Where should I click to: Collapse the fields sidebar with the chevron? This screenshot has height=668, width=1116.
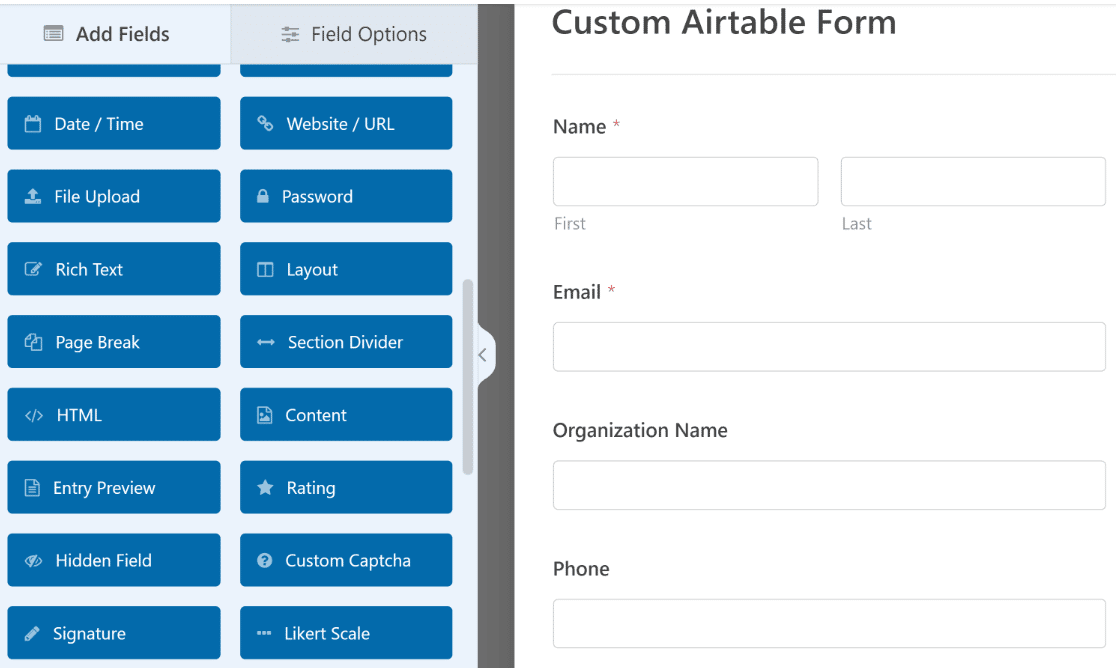tap(483, 355)
